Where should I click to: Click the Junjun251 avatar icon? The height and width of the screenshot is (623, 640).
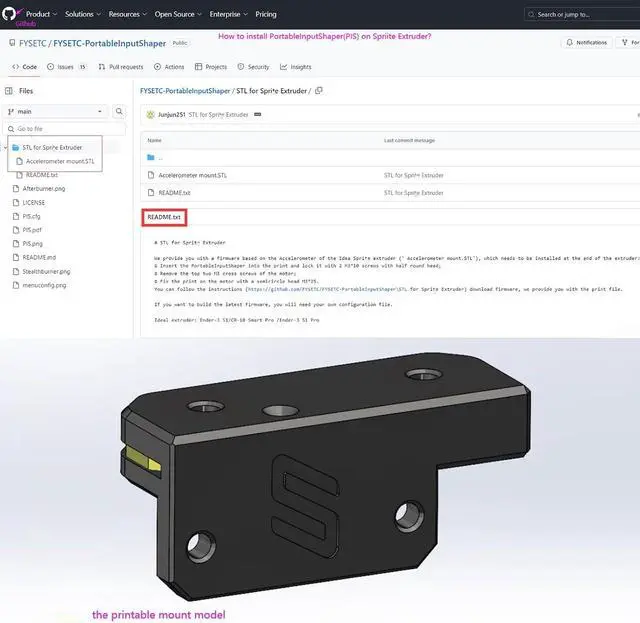click(x=151, y=115)
